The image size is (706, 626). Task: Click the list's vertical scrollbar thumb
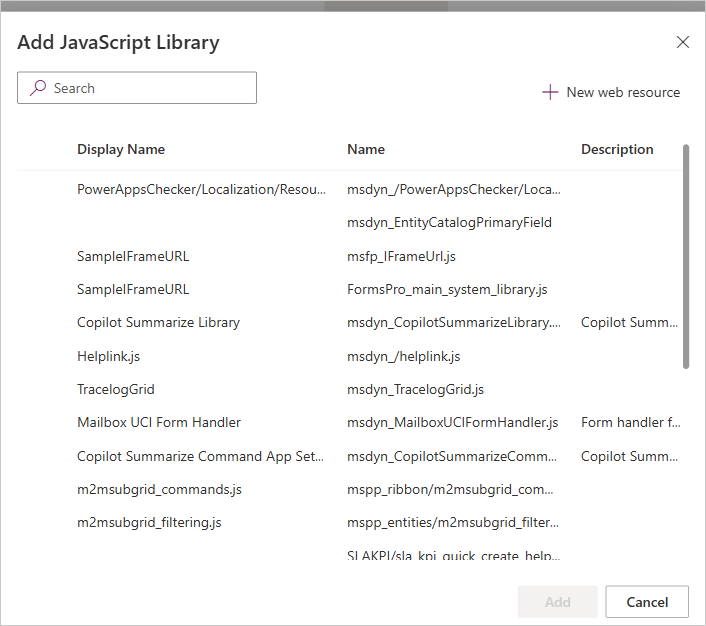pos(686,256)
